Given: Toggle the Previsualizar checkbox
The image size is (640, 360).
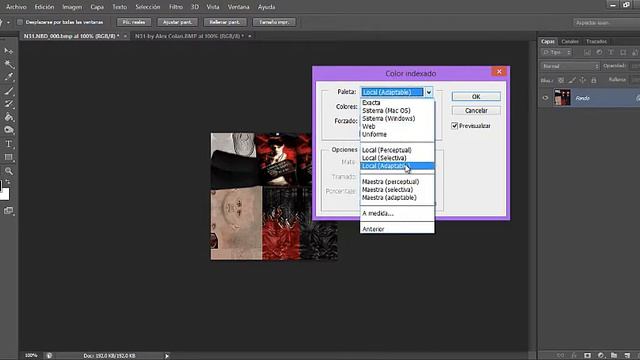Looking at the screenshot, I should pyautogui.click(x=454, y=126).
